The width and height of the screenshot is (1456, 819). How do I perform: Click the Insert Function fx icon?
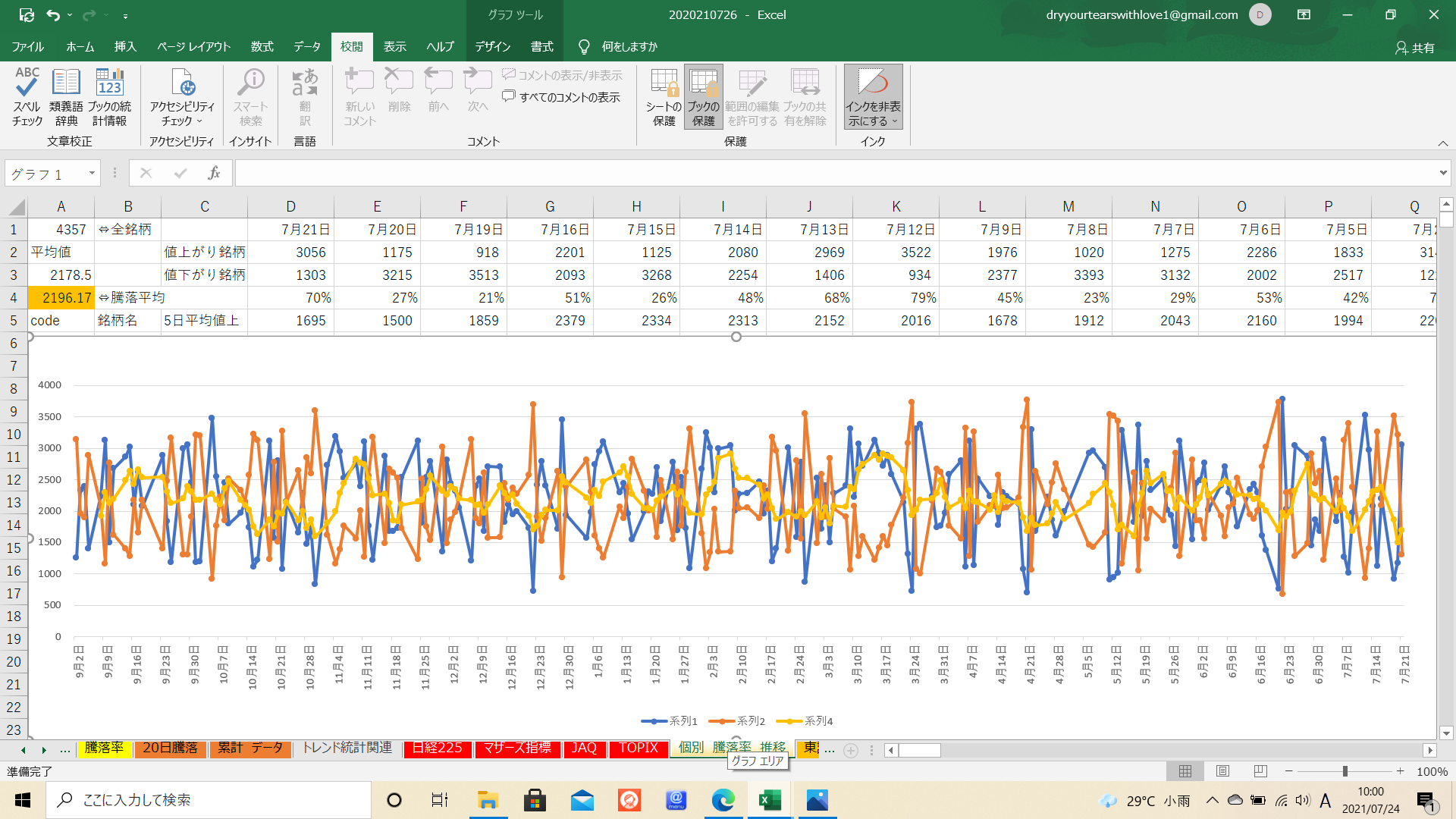214,174
